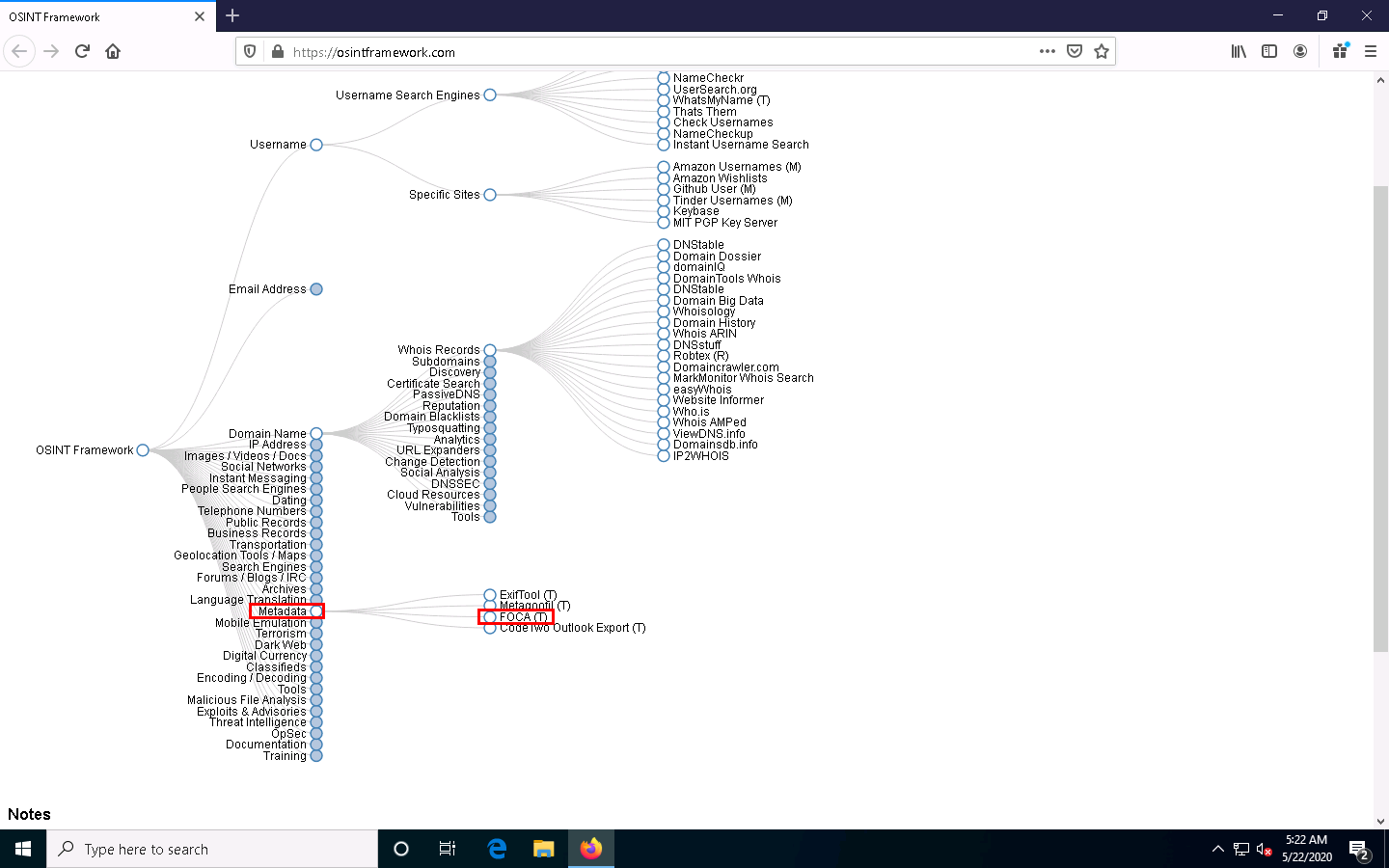Image resolution: width=1389 pixels, height=868 pixels.
Task: Launch Microsoft Edge from taskbar
Action: click(x=497, y=849)
